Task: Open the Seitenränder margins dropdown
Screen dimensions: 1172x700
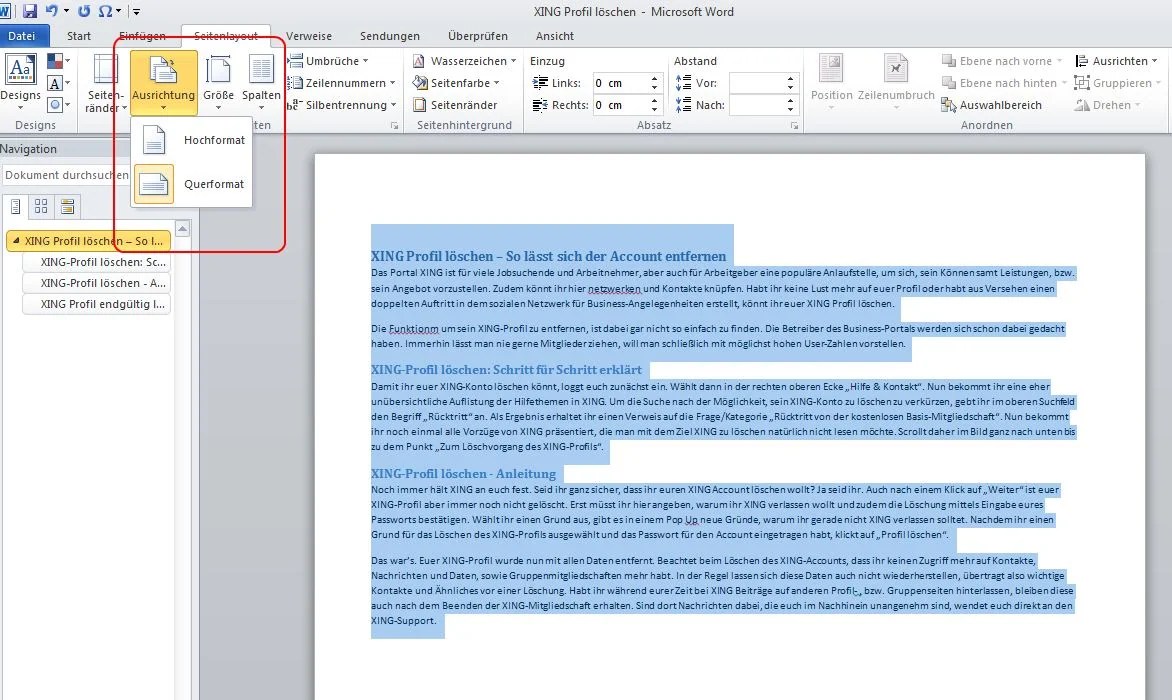Action: (x=105, y=83)
